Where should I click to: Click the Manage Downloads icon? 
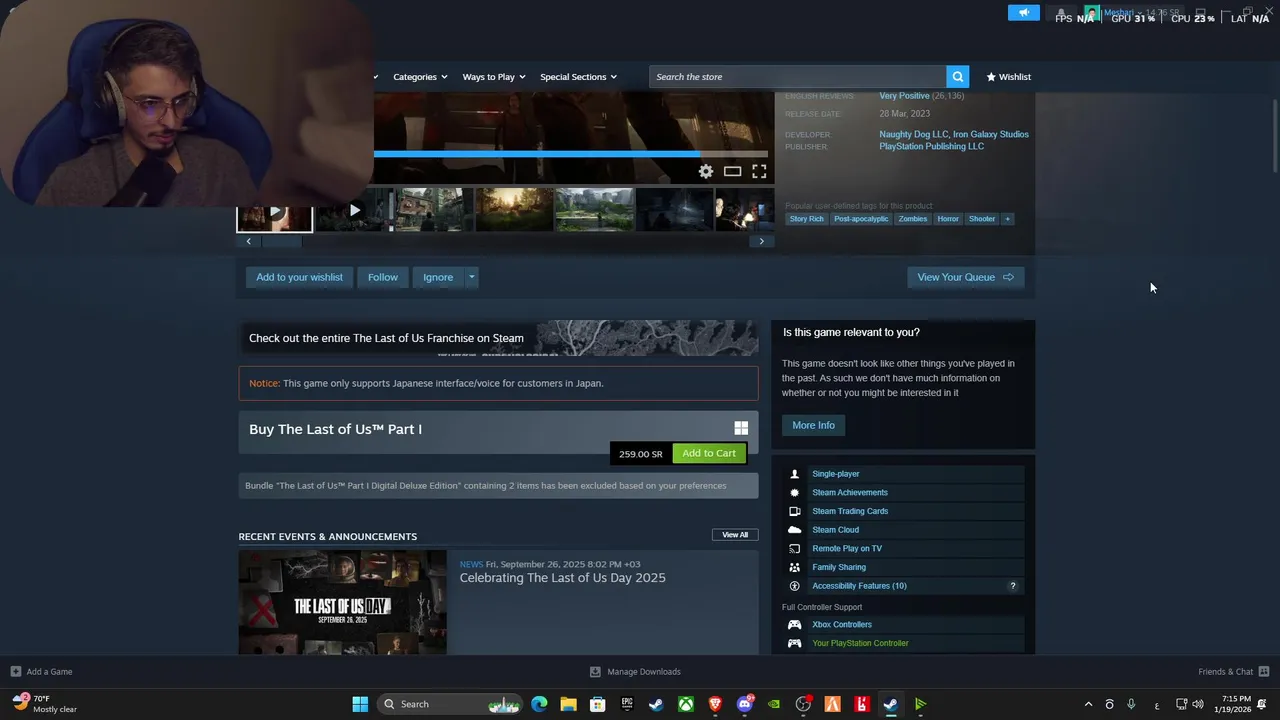pyautogui.click(x=595, y=671)
